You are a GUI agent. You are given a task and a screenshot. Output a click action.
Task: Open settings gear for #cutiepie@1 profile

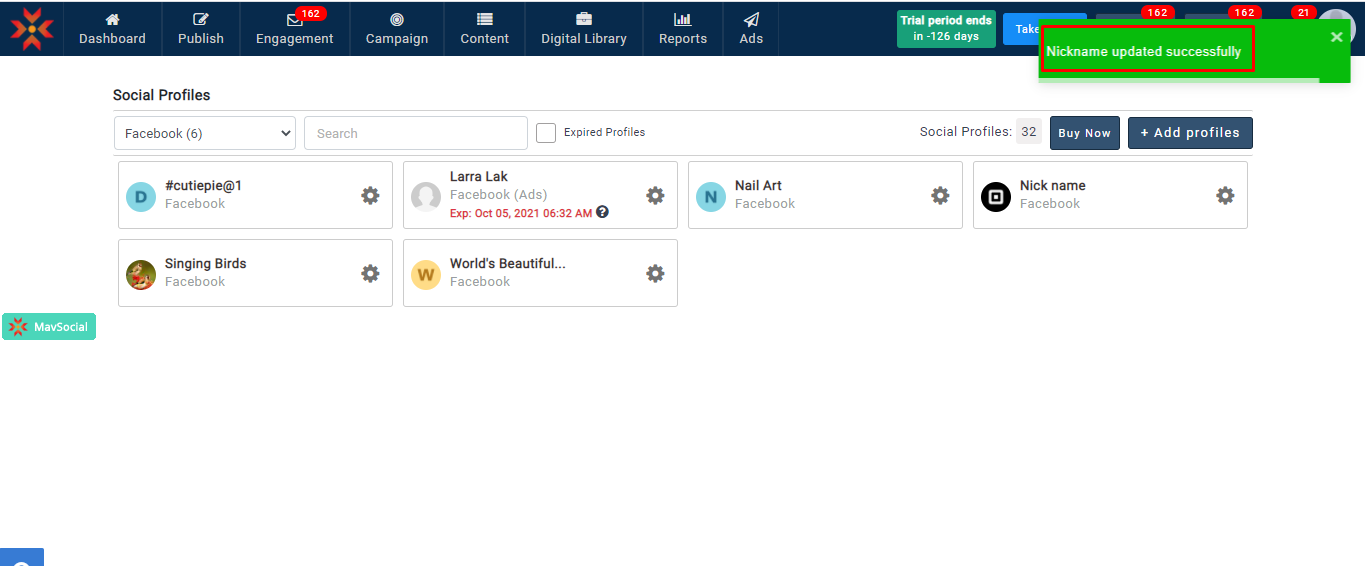[x=370, y=195]
